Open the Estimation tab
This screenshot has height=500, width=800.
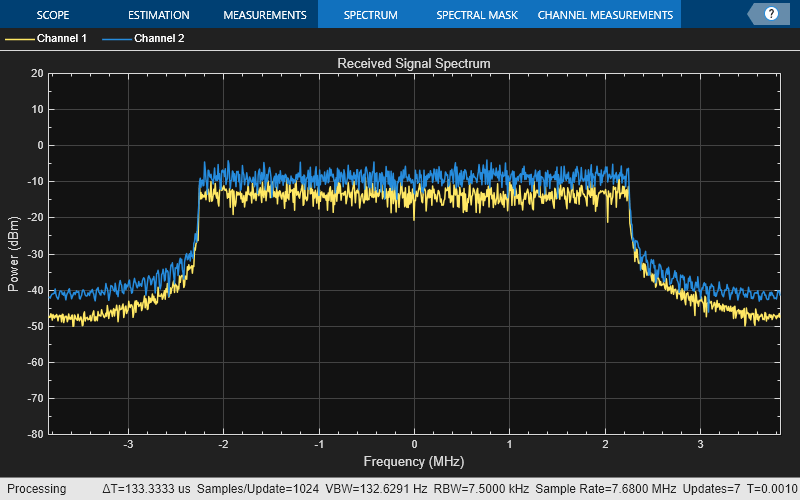(x=158, y=15)
